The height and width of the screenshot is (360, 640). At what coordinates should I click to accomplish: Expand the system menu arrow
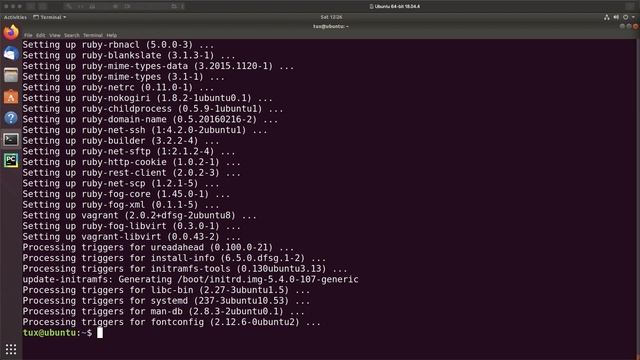[633, 17]
